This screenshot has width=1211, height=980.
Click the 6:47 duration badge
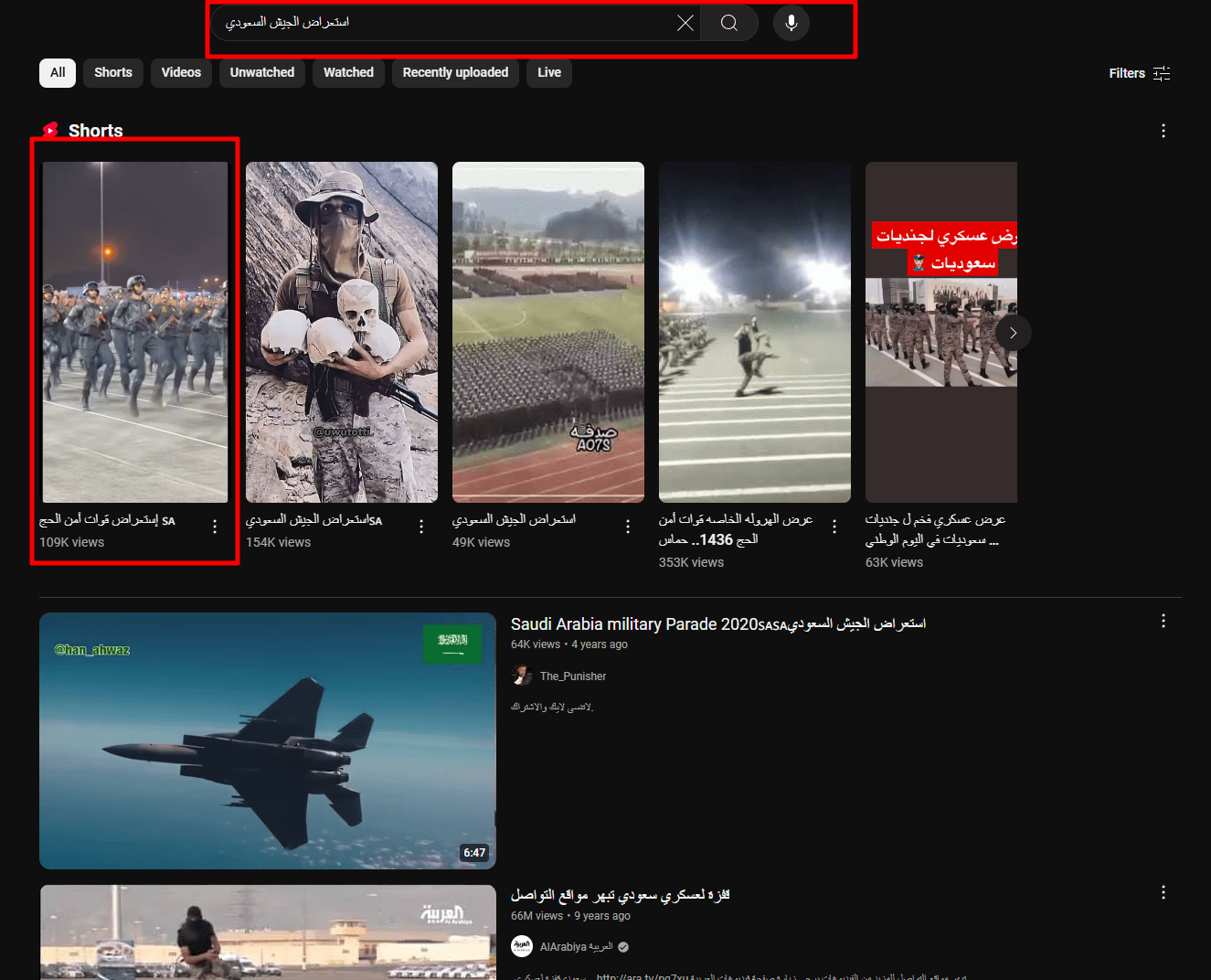pos(474,853)
